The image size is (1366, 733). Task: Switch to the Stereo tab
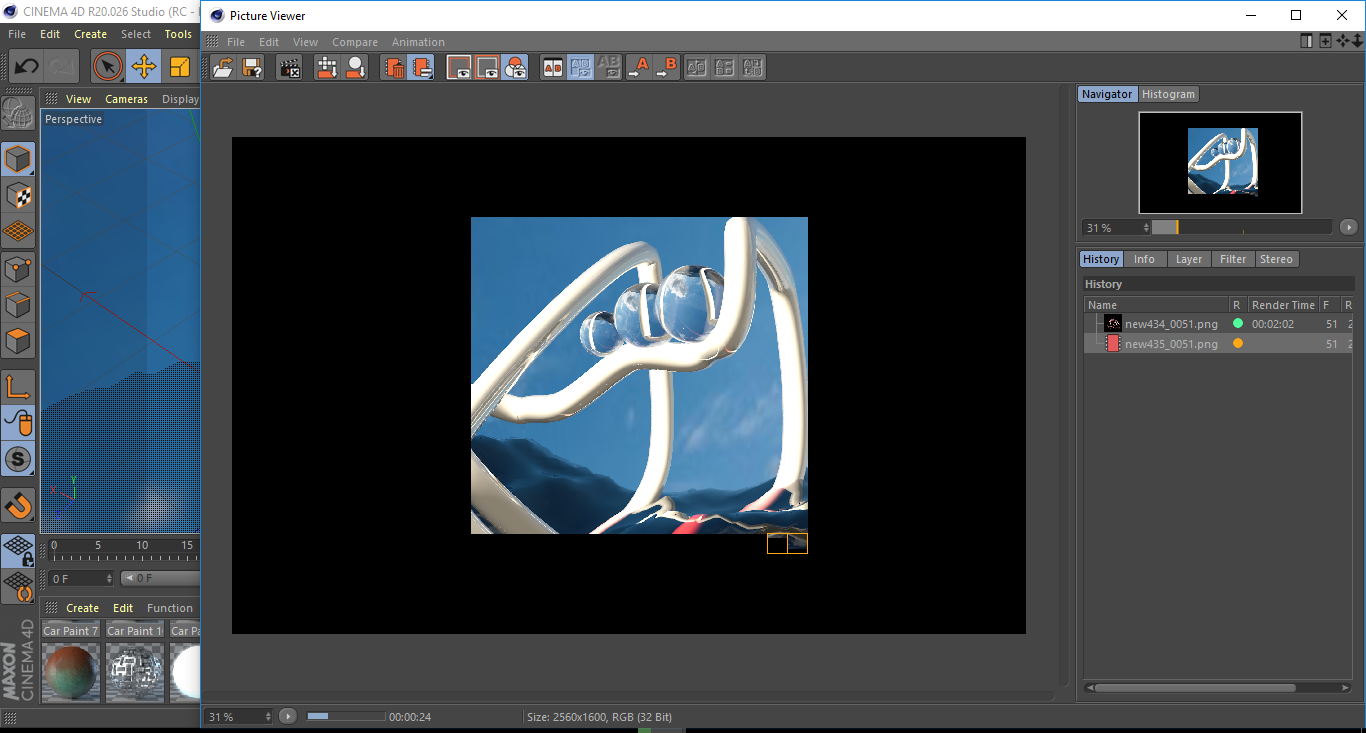tap(1276, 259)
